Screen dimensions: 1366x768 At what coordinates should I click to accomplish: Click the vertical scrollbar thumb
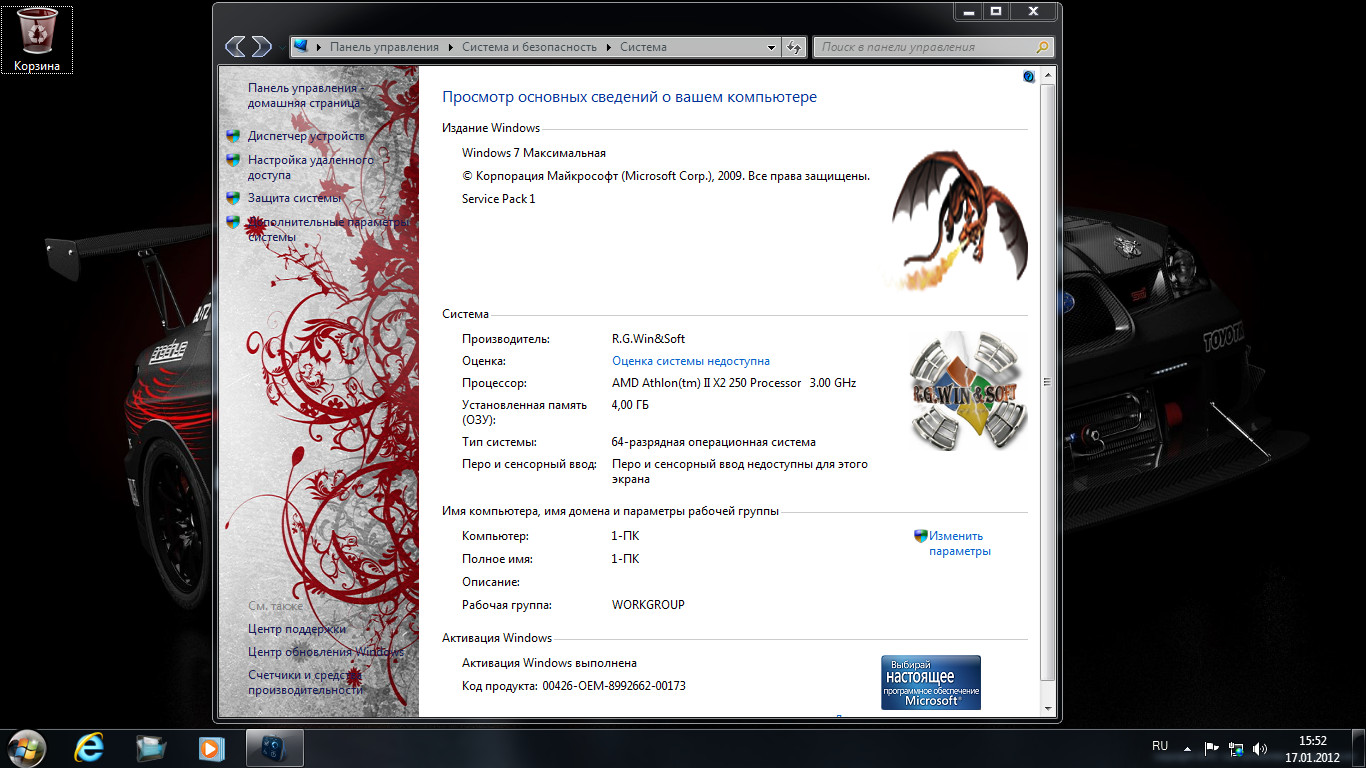pos(1047,381)
